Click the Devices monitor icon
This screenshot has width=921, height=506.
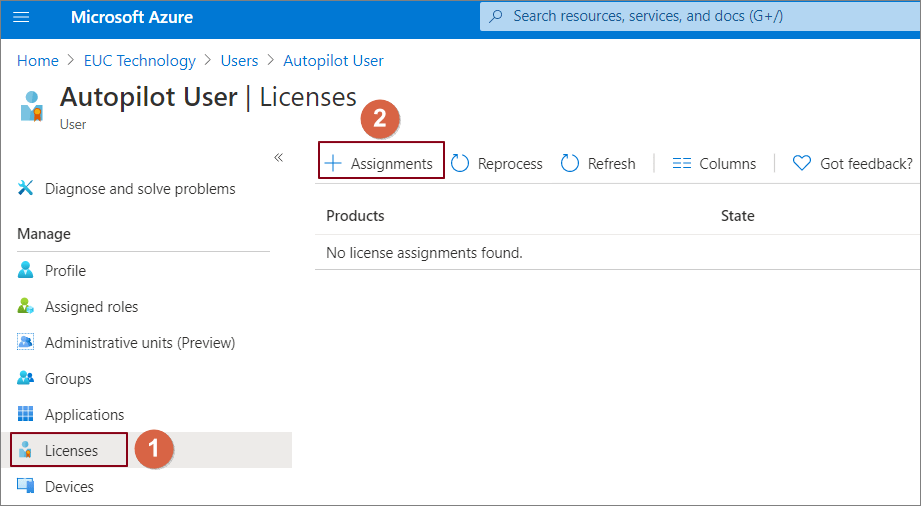pos(25,487)
